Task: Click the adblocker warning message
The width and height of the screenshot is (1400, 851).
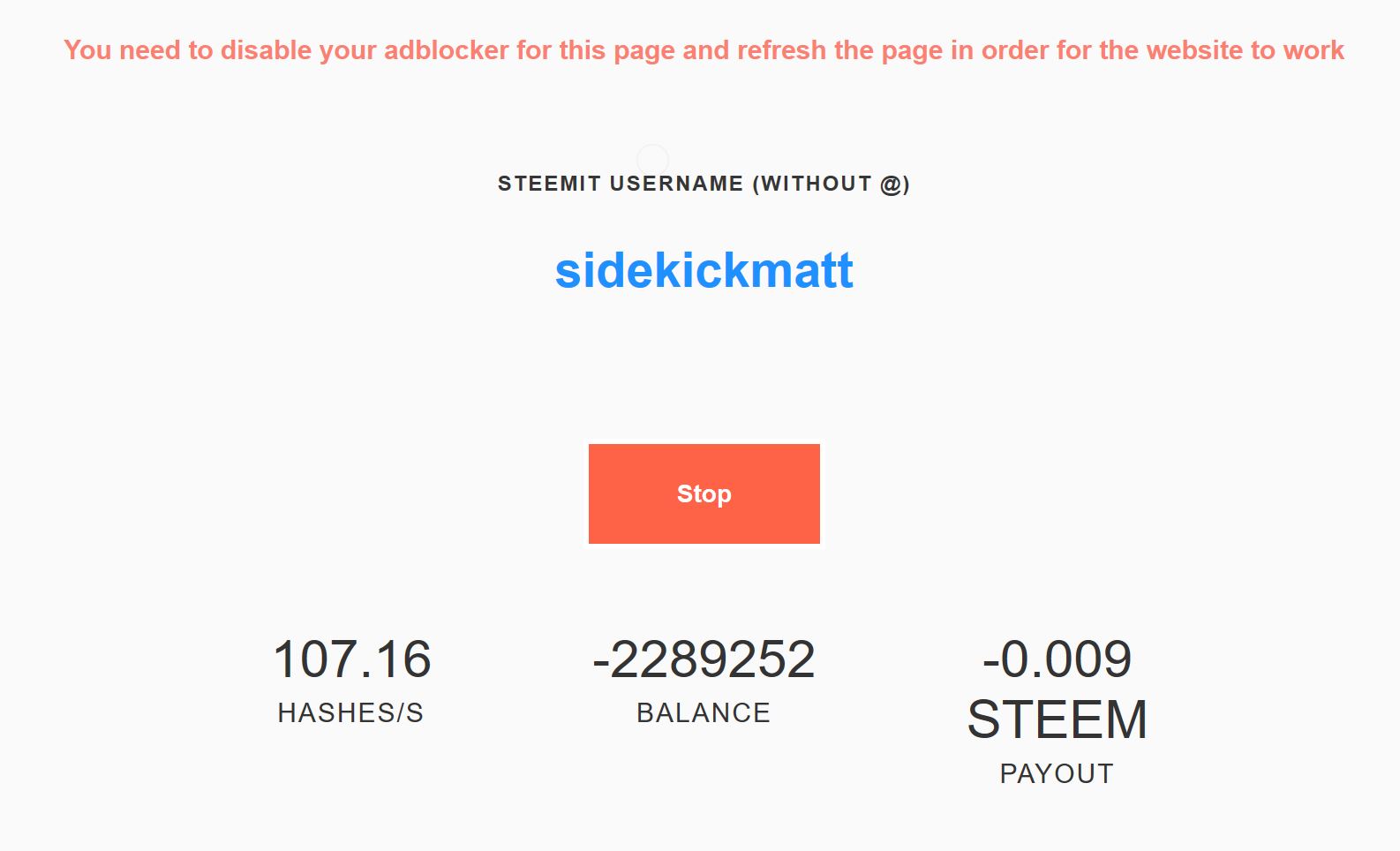Action: [704, 50]
